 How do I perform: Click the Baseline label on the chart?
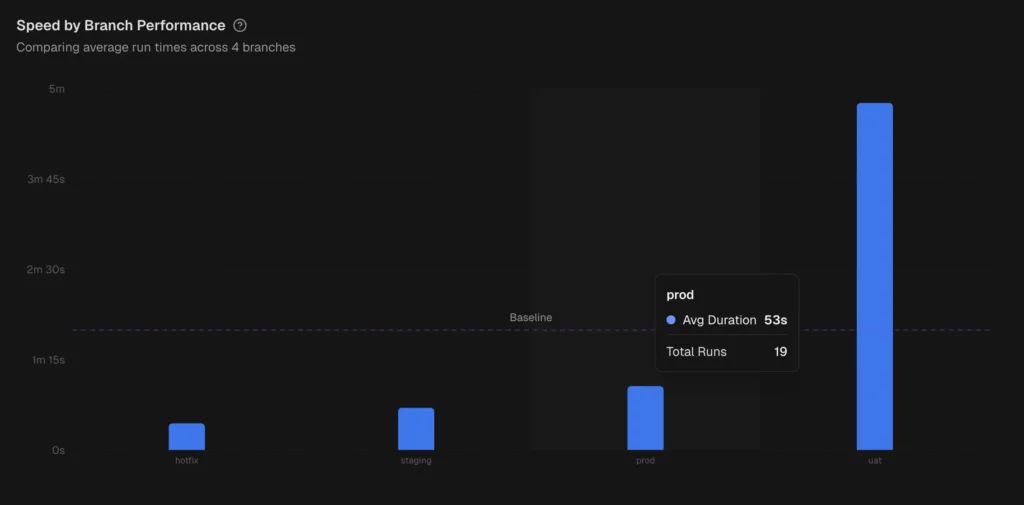click(x=530, y=317)
